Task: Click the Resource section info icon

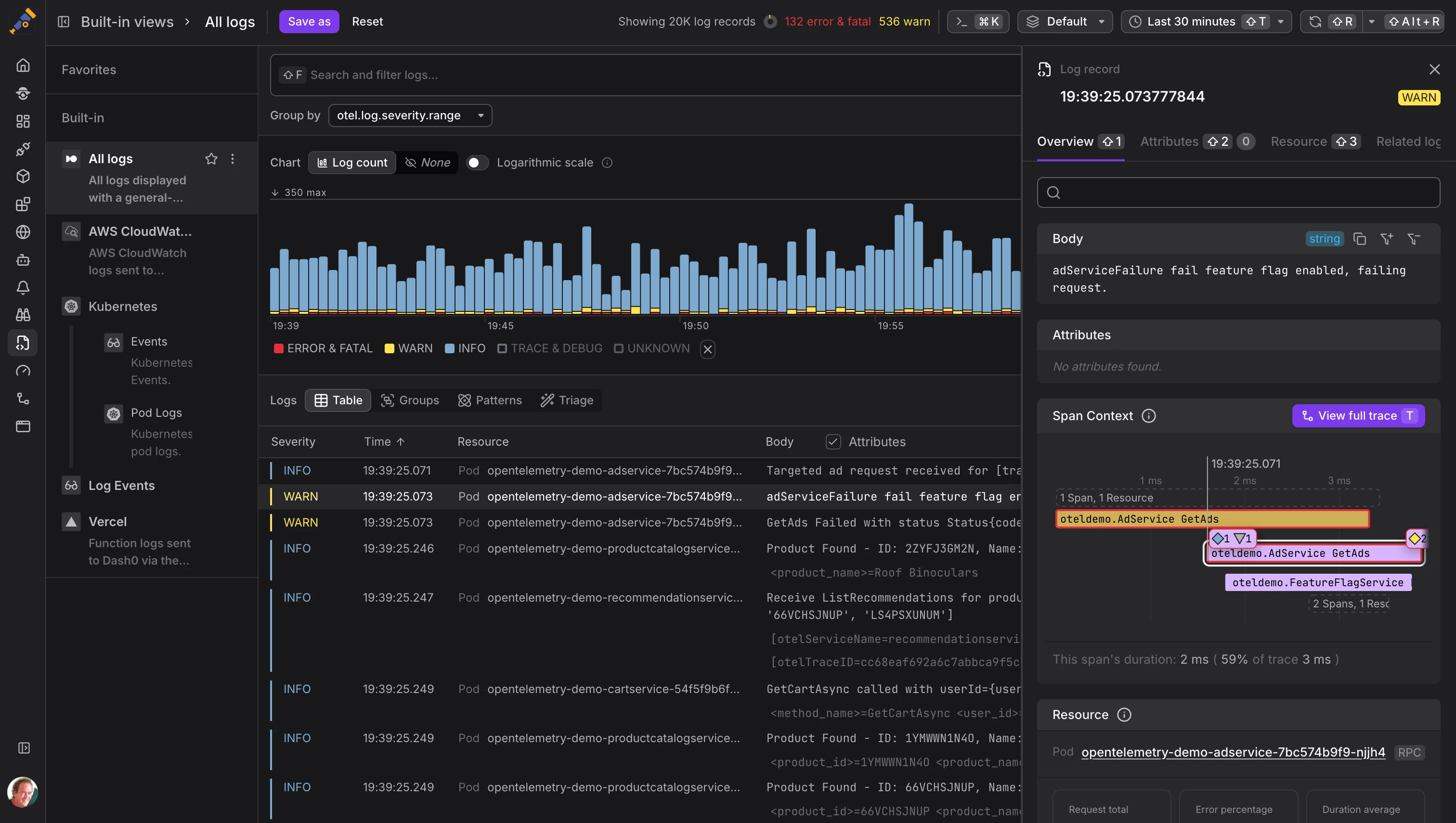Action: (1124, 715)
